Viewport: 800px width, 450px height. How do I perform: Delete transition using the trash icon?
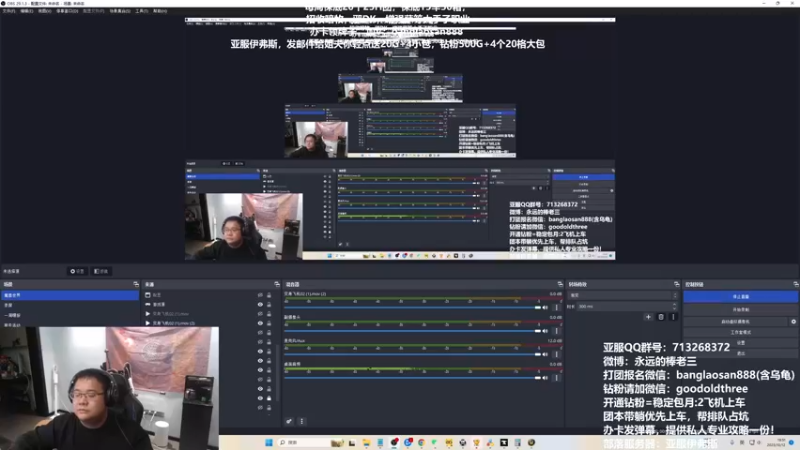(x=661, y=317)
